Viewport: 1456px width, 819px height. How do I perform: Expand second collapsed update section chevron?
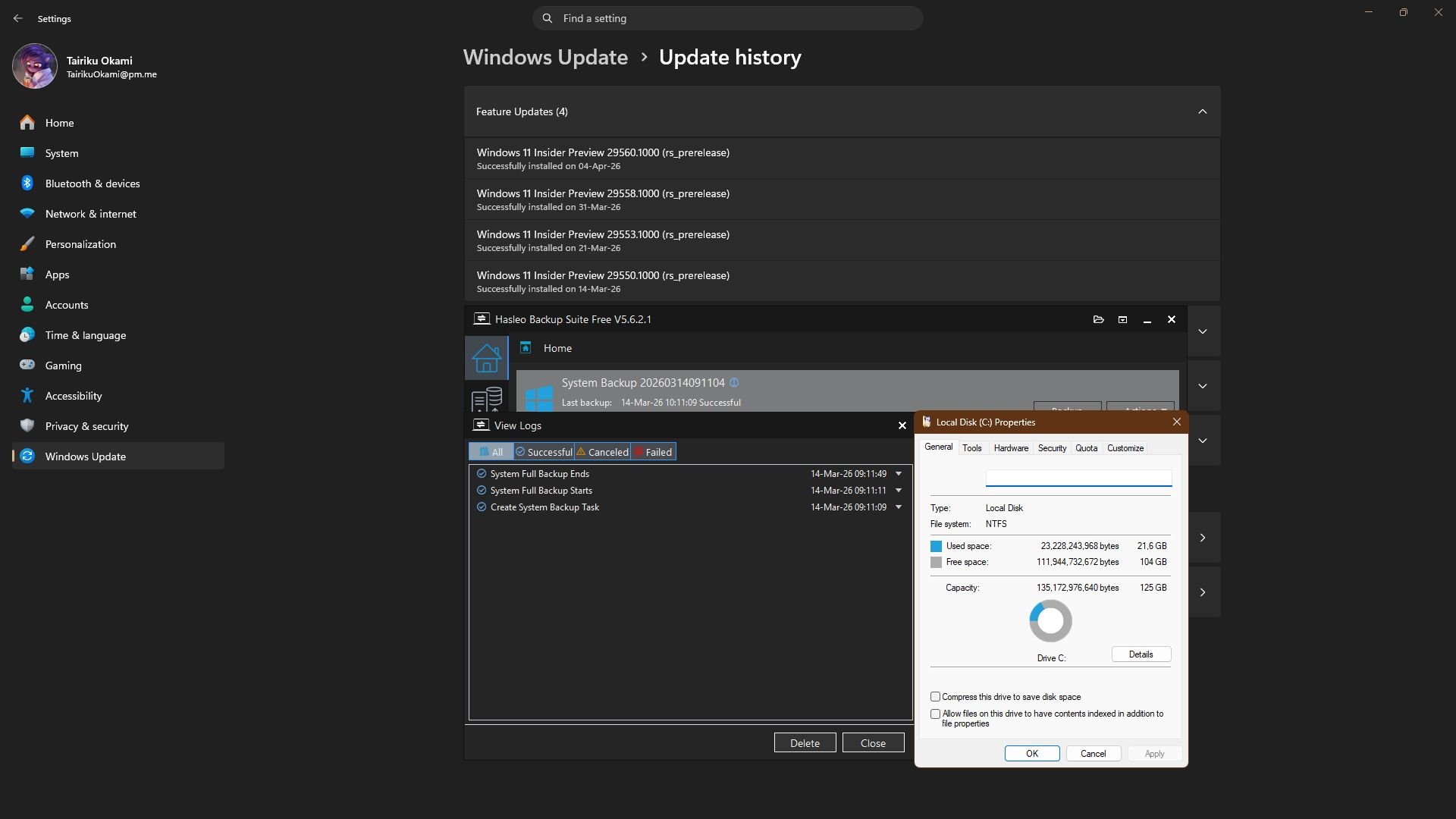tap(1203, 386)
